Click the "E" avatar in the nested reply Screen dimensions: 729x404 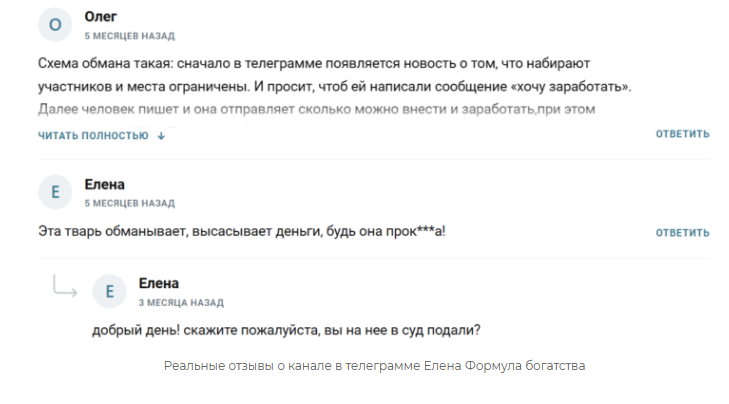click(x=109, y=291)
